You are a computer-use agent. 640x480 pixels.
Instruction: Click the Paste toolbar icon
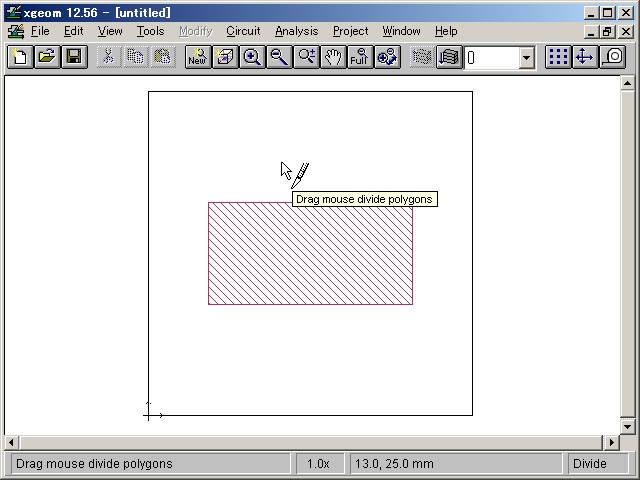pos(162,57)
